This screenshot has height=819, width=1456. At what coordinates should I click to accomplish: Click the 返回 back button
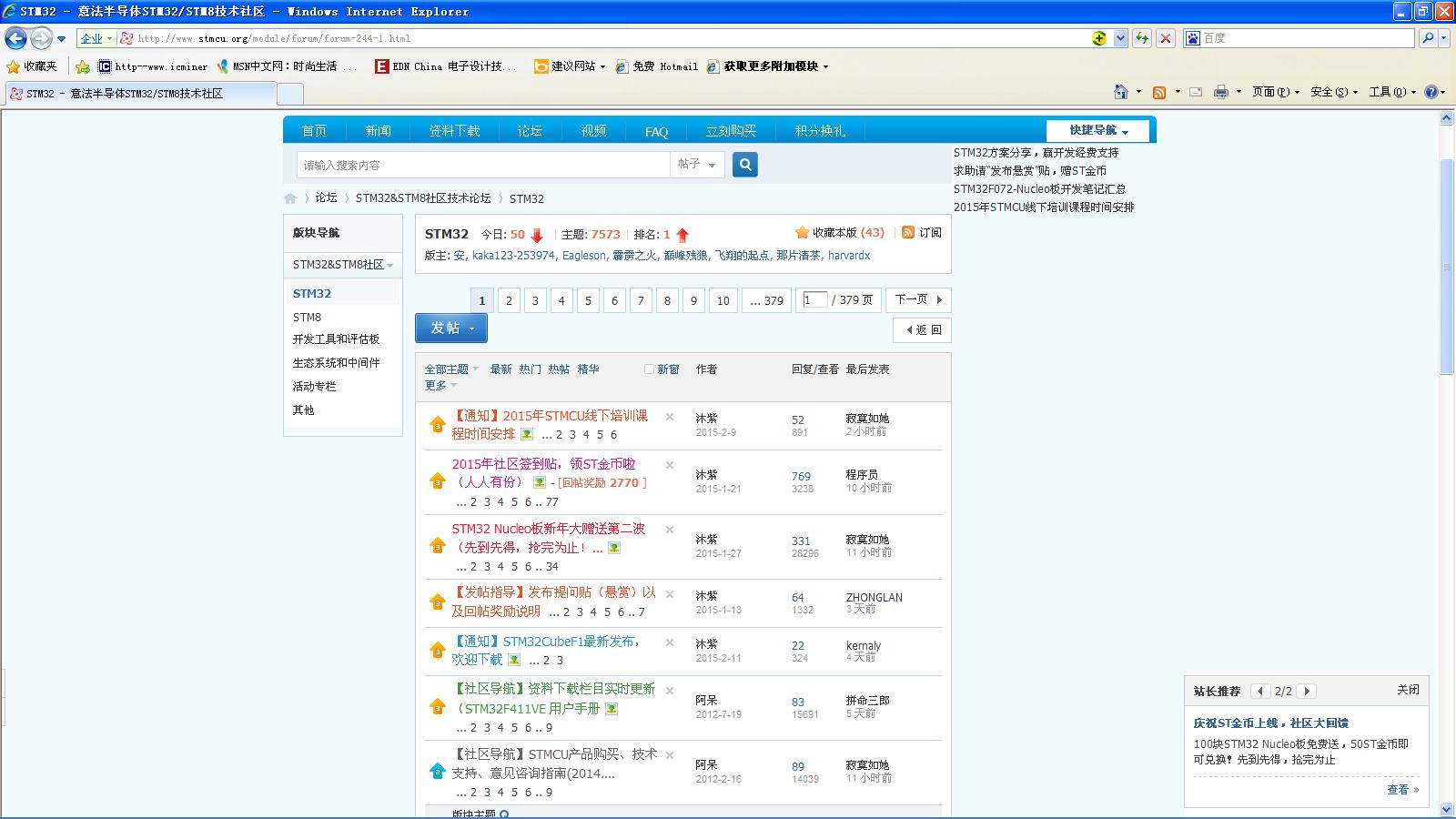(x=923, y=330)
